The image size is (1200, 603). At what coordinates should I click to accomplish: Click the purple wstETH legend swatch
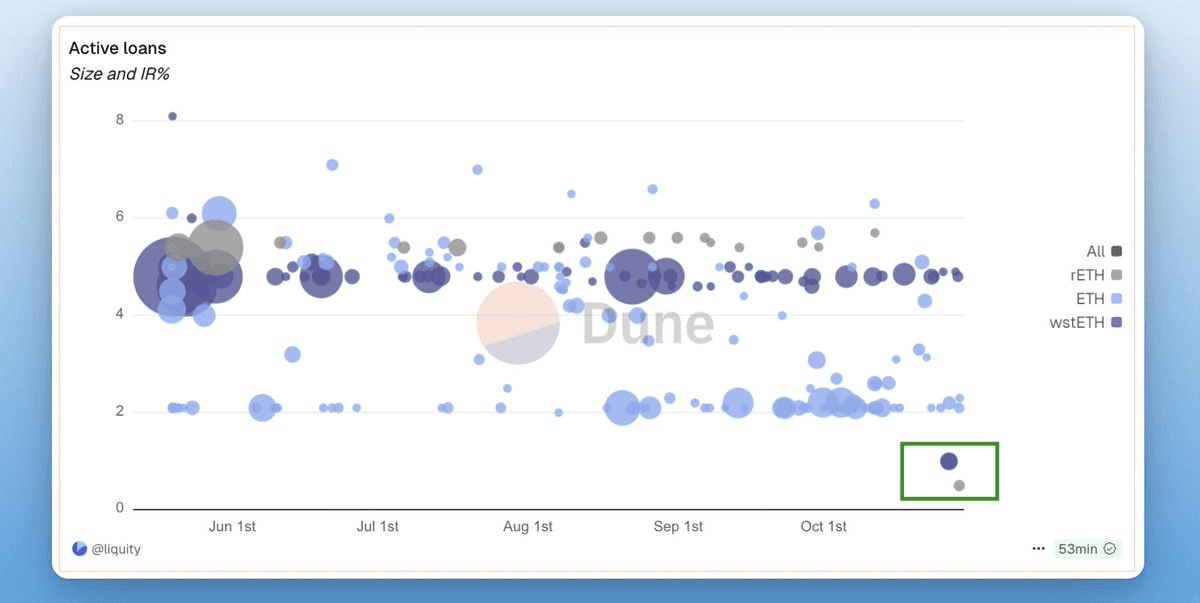1116,322
